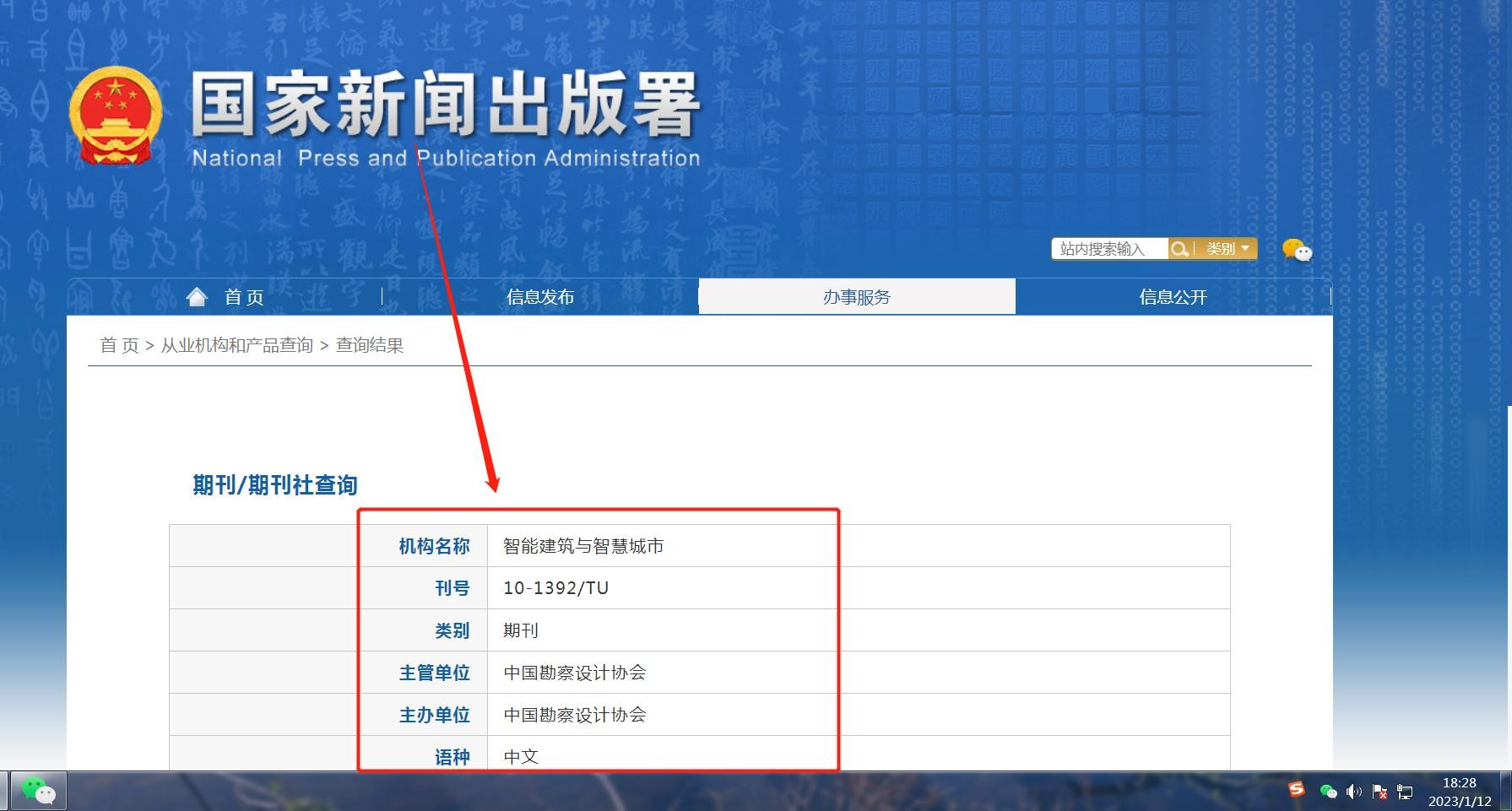Click the national emblem logo
1512x811 pixels.
point(115,115)
